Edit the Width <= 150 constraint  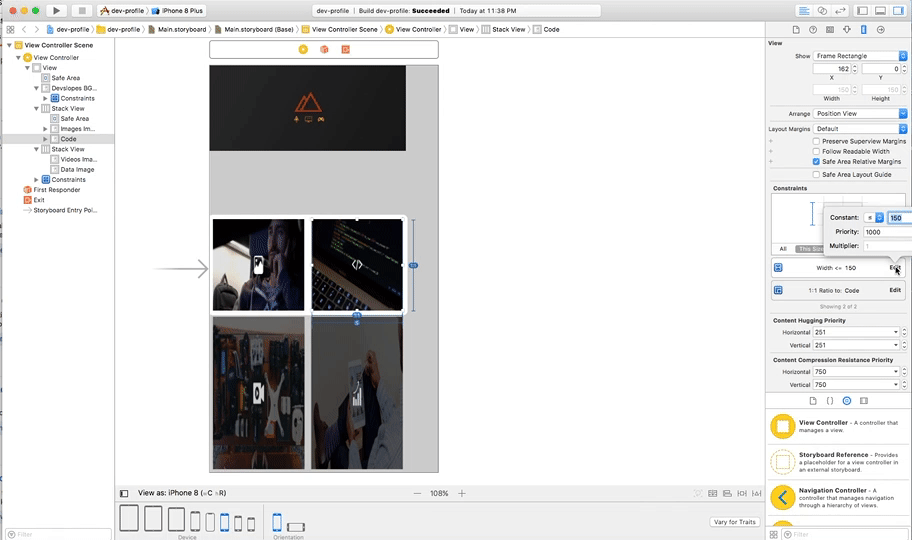point(895,268)
